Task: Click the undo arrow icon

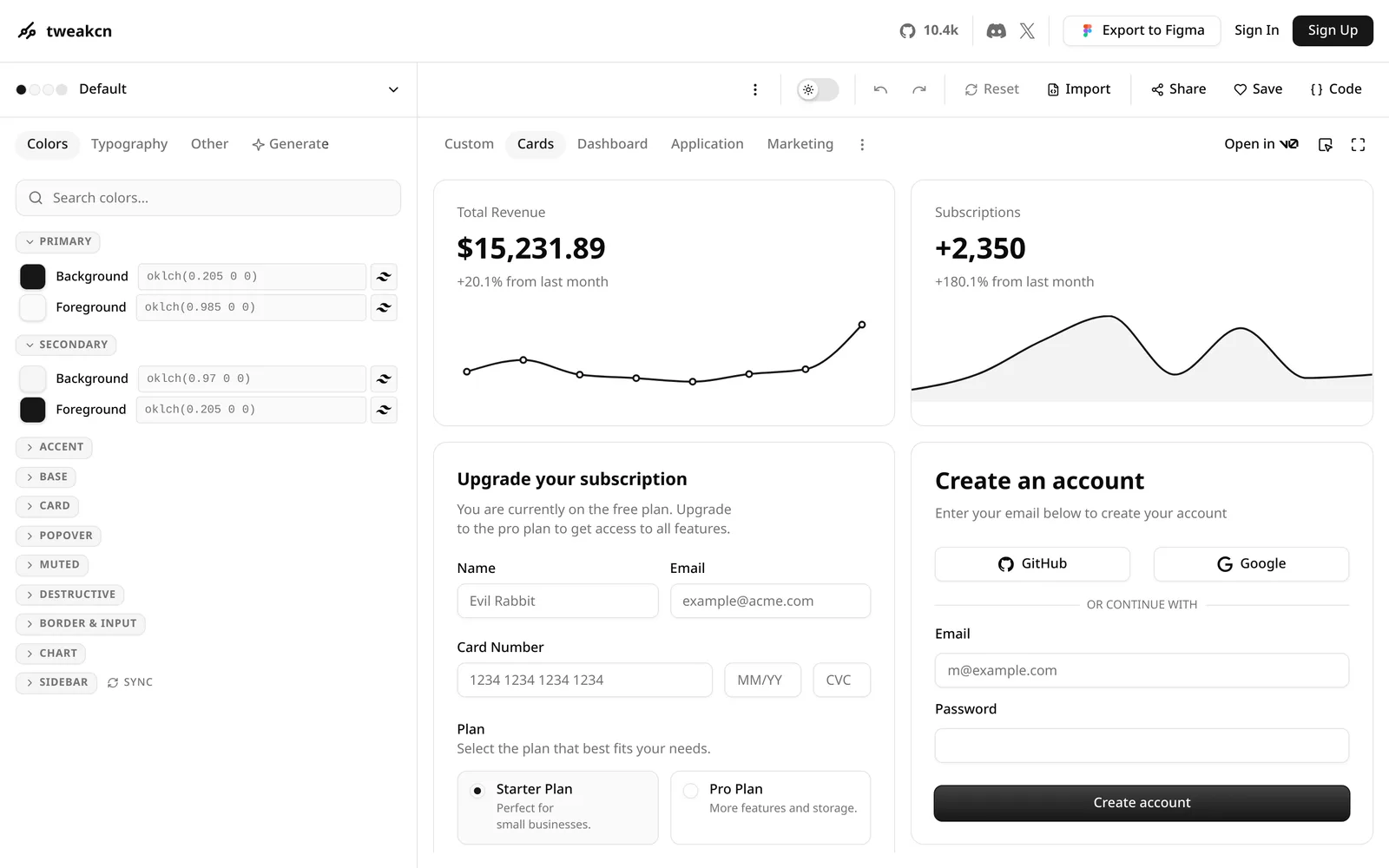Action: pyautogui.click(x=880, y=89)
